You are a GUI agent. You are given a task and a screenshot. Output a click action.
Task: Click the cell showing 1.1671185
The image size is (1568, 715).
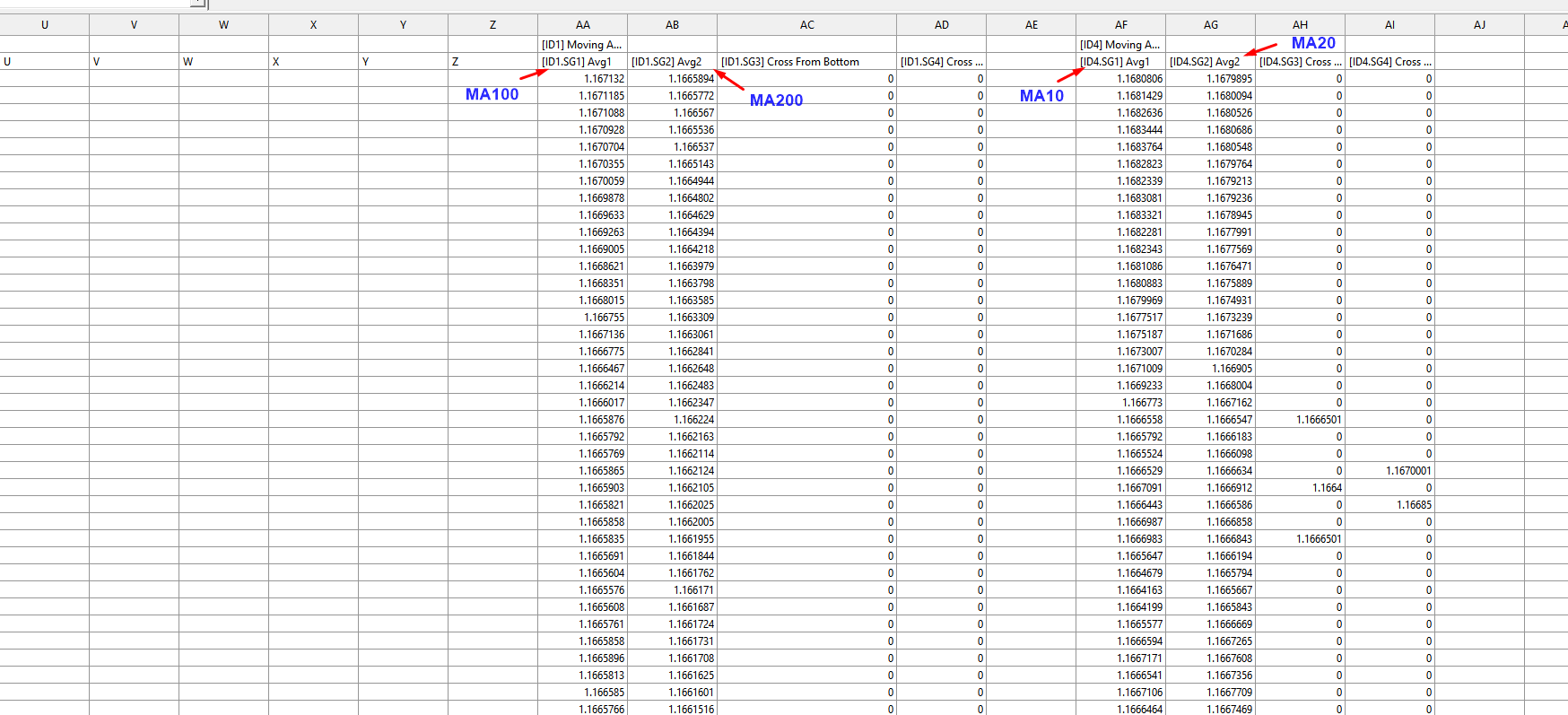point(583,96)
